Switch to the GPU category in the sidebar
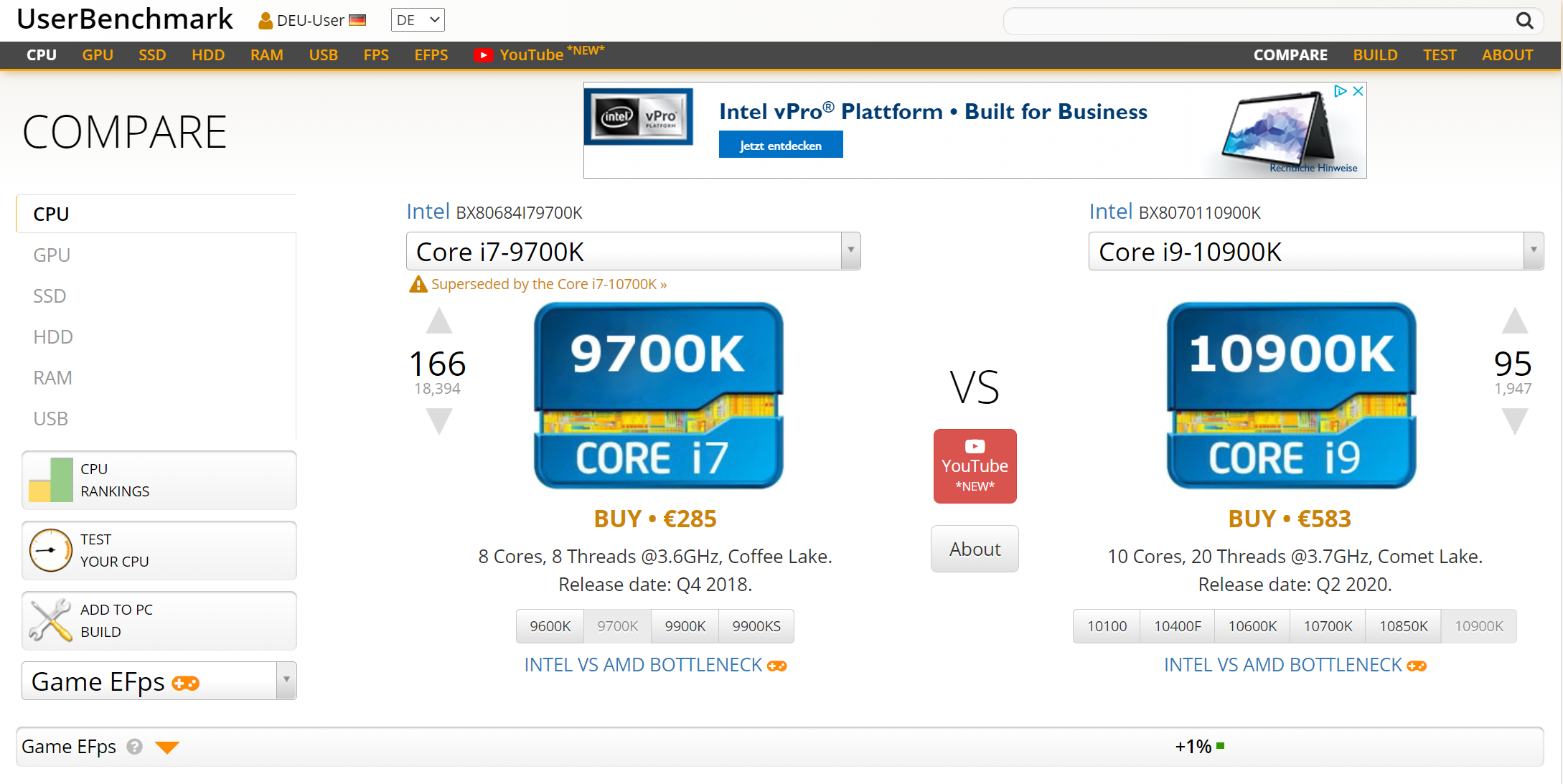This screenshot has width=1563, height=784. [x=52, y=255]
